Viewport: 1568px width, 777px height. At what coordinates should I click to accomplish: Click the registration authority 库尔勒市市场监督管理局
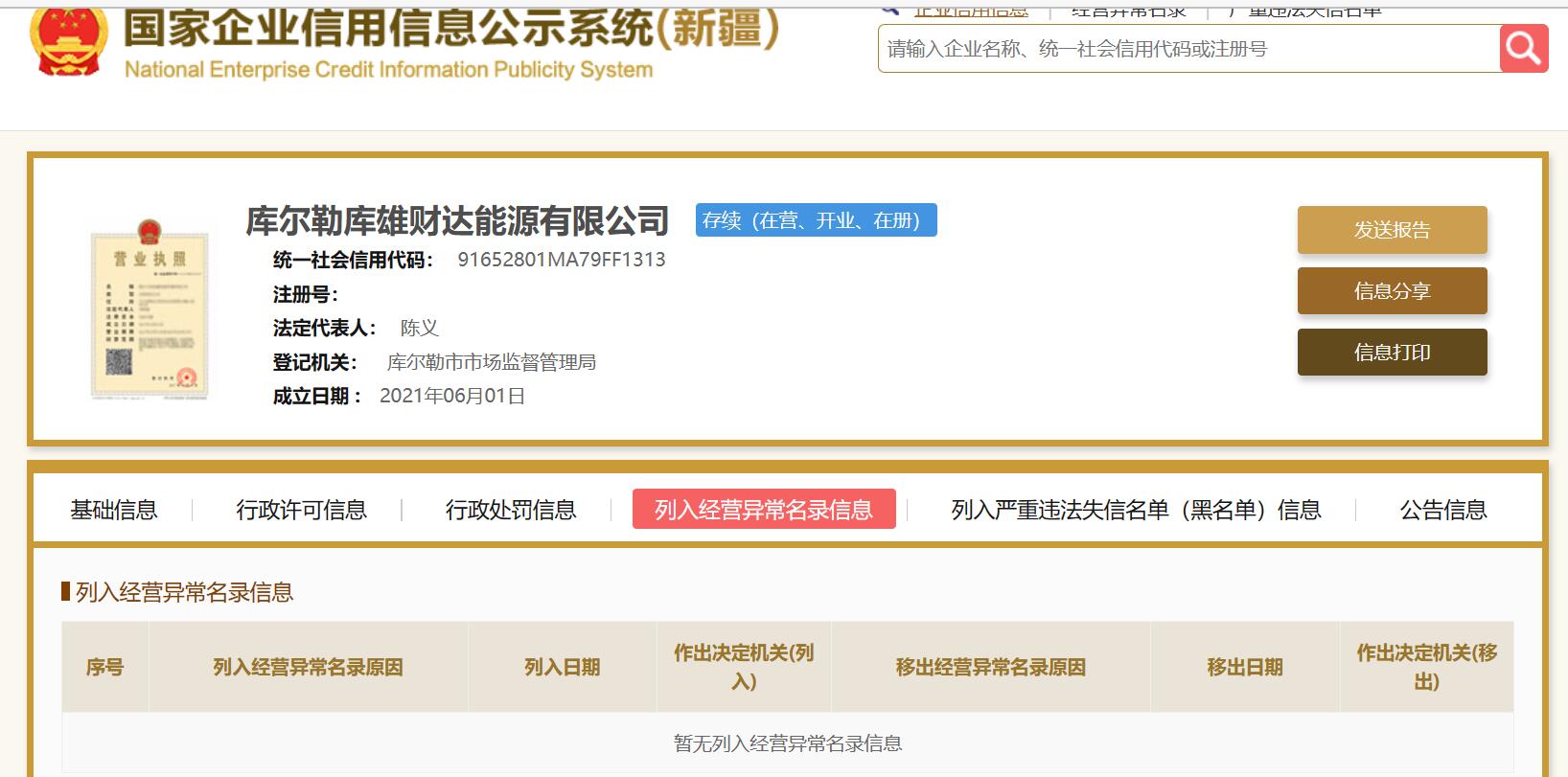pos(492,362)
